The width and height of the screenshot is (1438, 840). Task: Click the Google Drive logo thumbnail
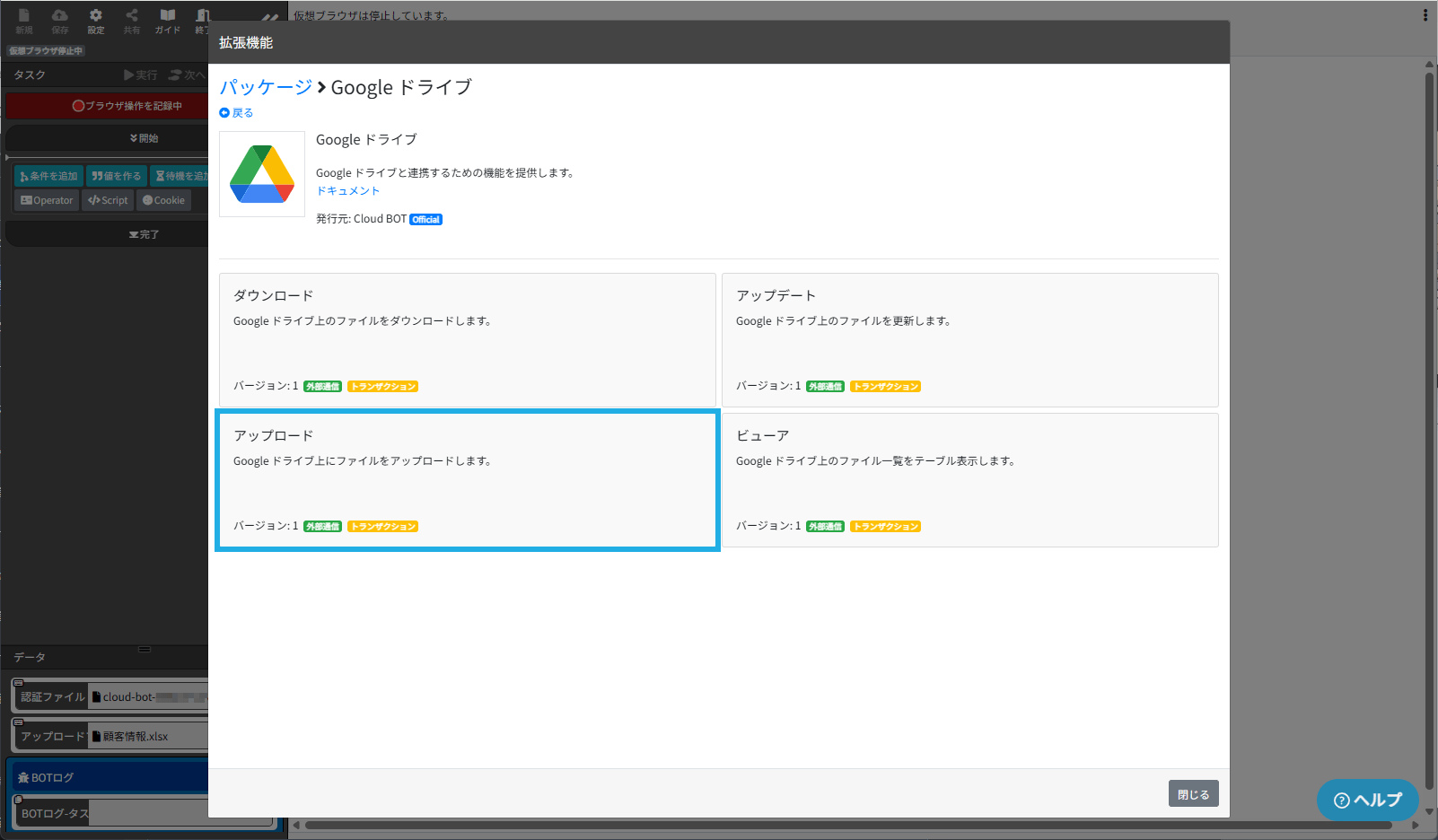[x=262, y=174]
